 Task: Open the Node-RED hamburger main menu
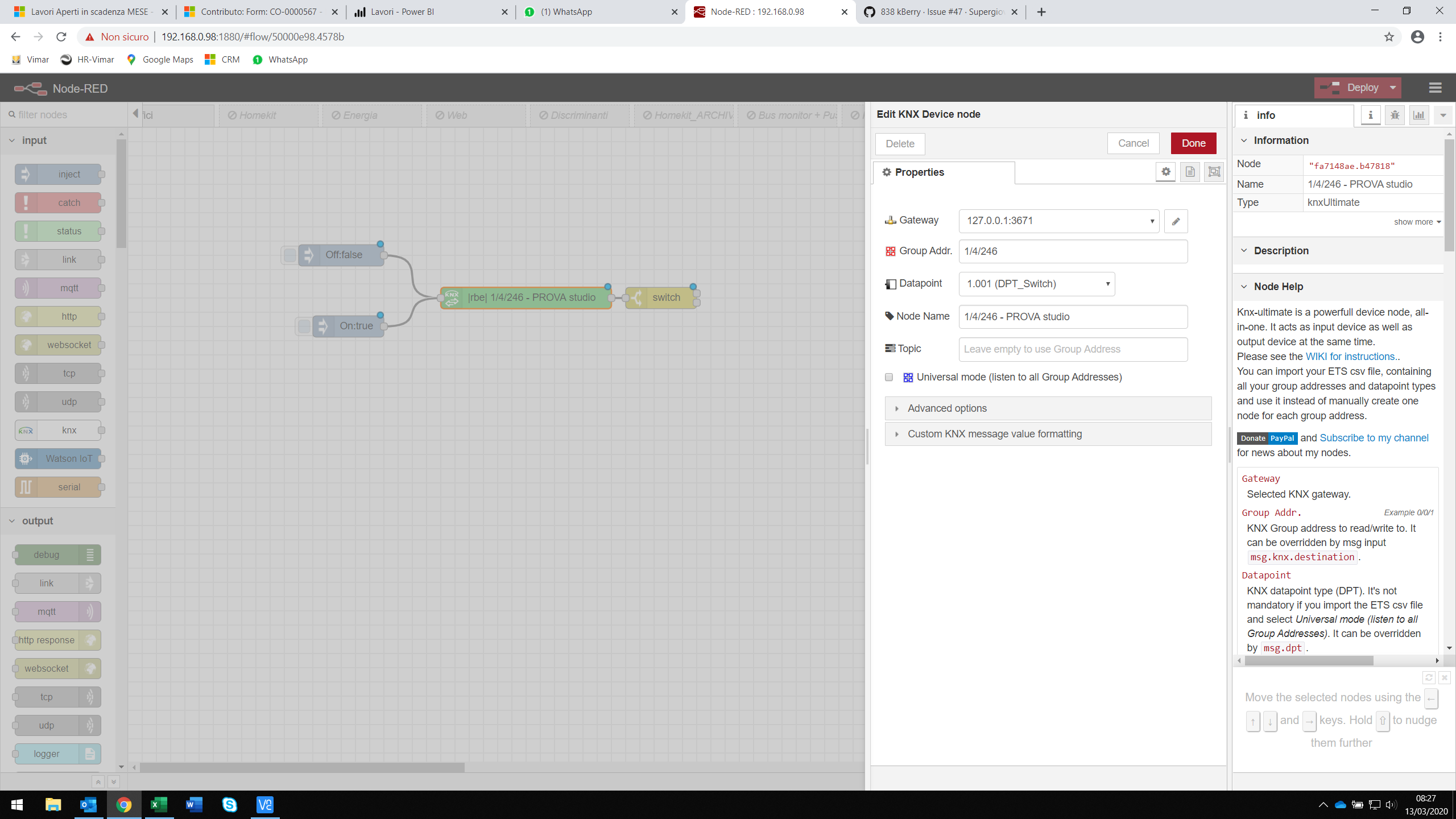[1435, 88]
